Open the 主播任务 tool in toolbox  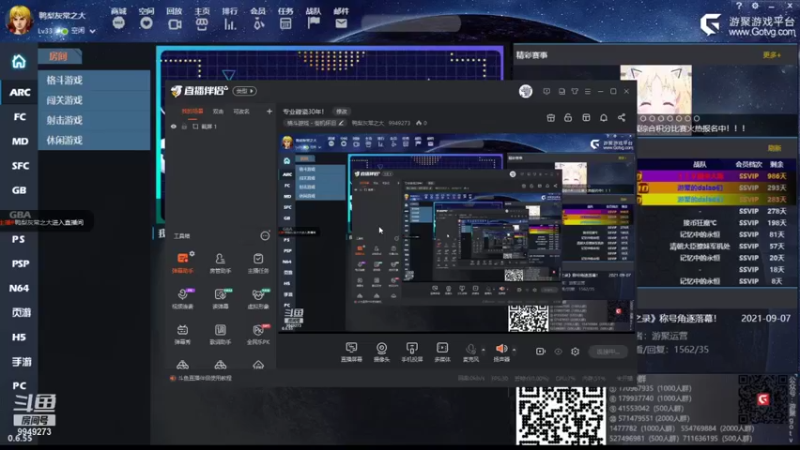tap(258, 263)
